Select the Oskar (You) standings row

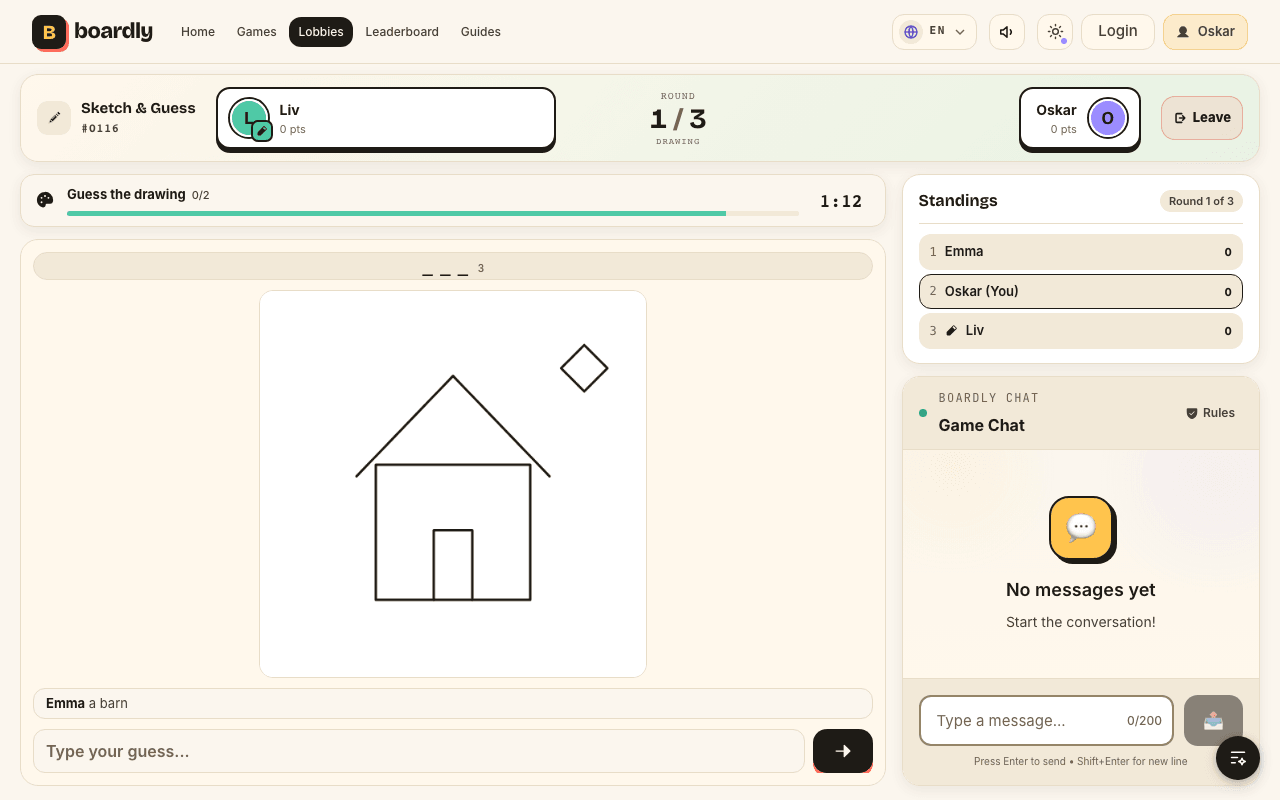(1081, 291)
